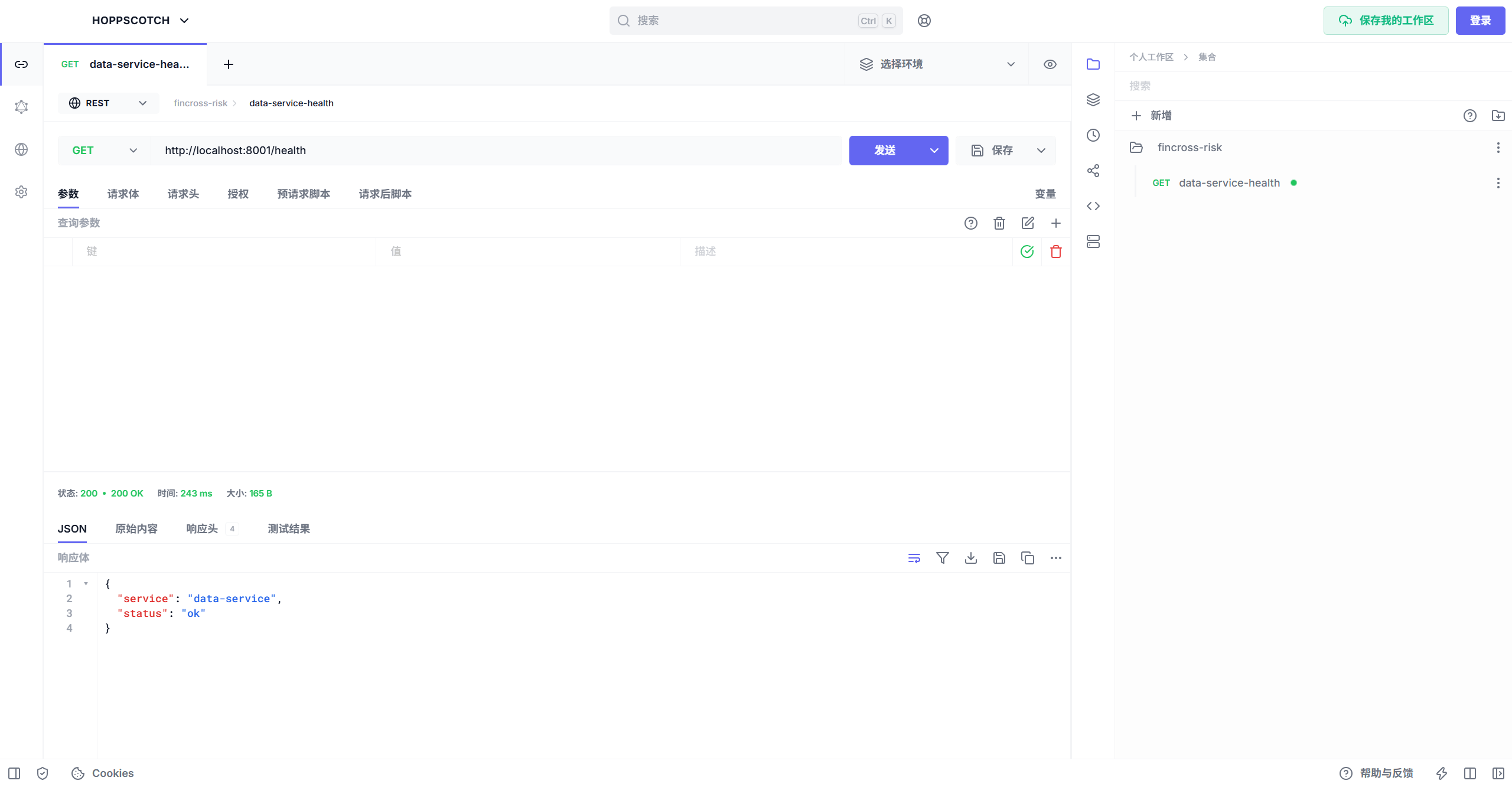1512x787 pixels.
Task: Open the REST section in the left sidebar
Action: pyautogui.click(x=21, y=64)
